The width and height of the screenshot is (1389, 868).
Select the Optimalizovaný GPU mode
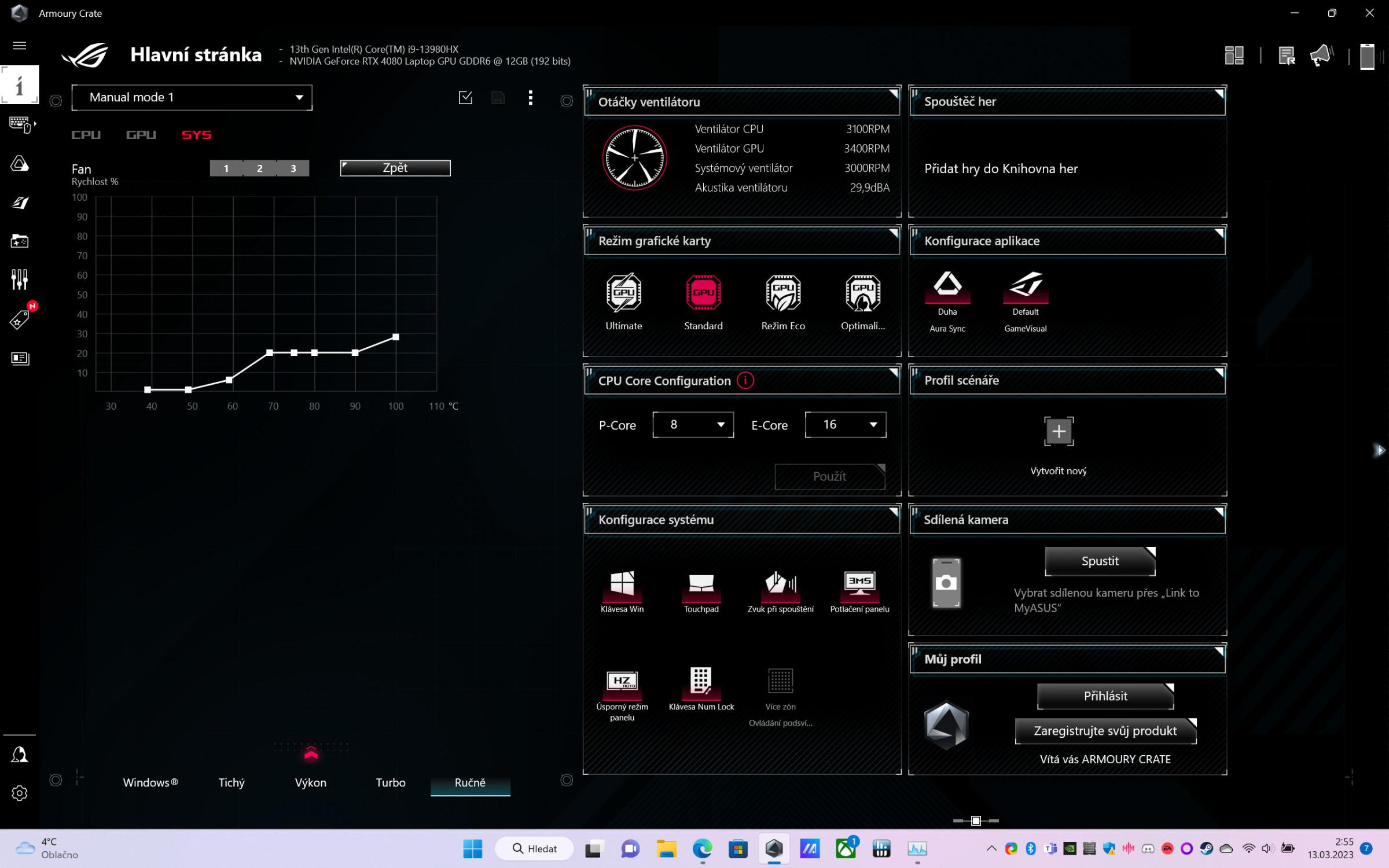click(x=862, y=301)
